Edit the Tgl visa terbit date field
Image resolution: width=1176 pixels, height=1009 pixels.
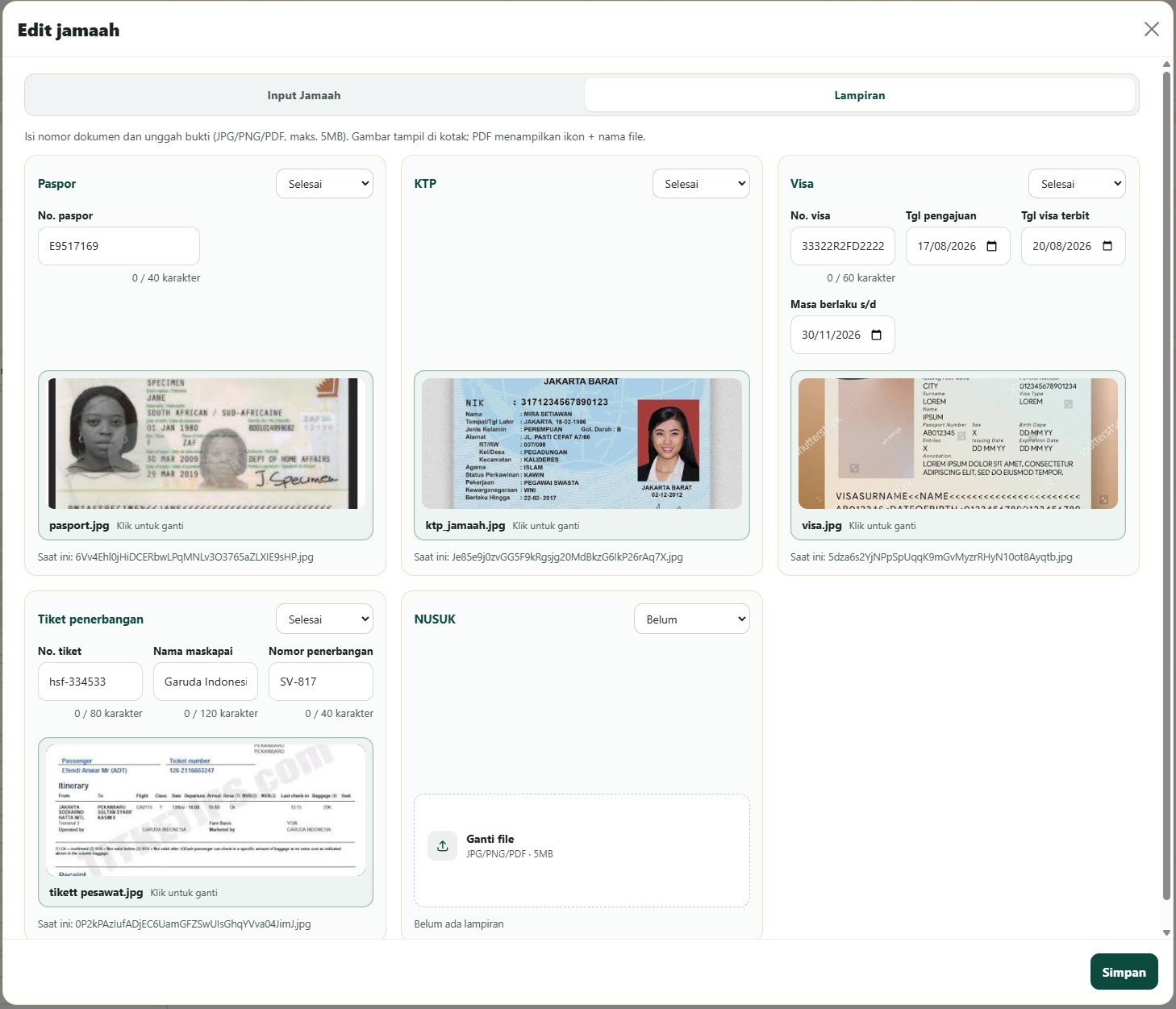click(x=1073, y=246)
